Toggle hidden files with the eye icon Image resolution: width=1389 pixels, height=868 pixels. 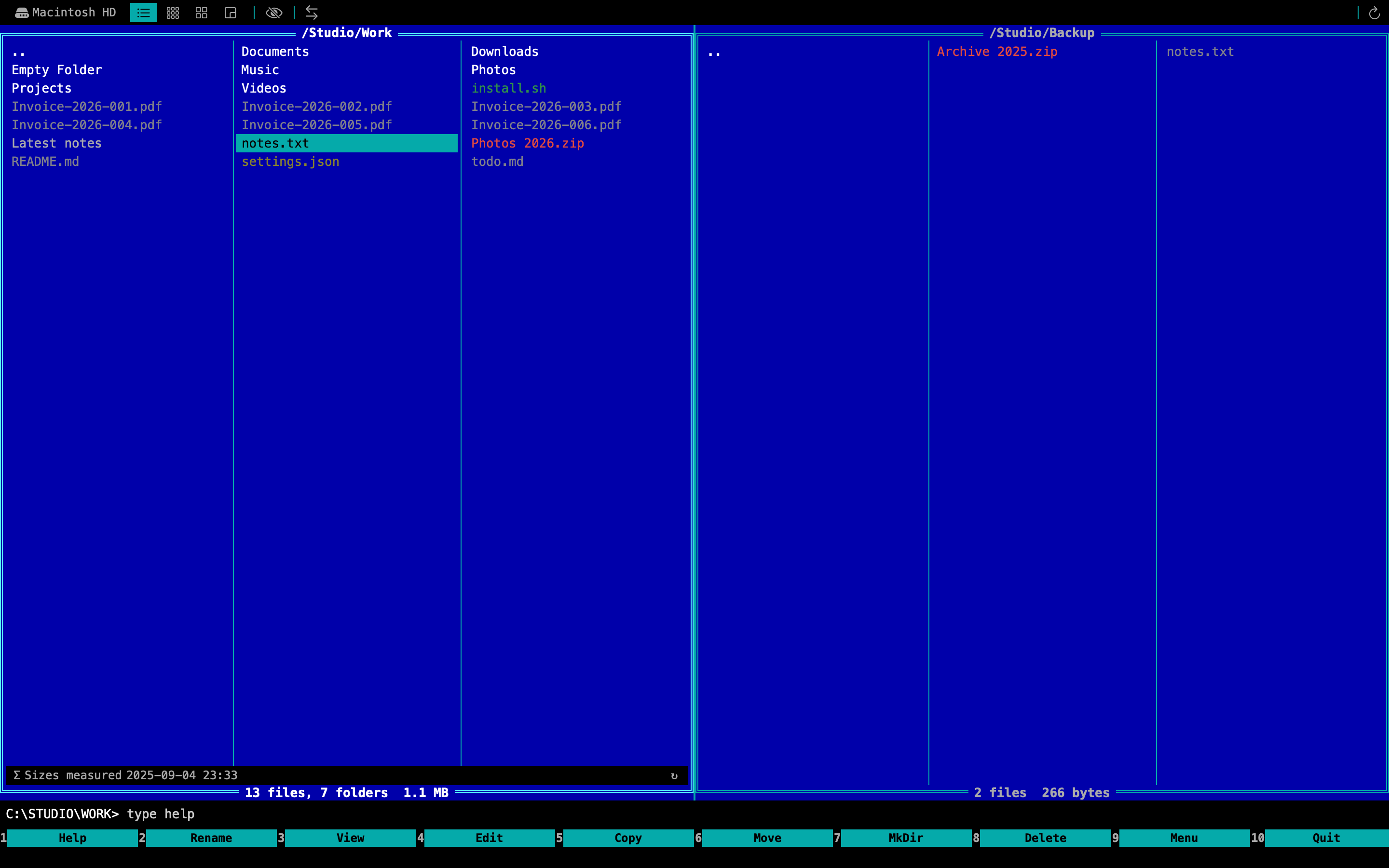[274, 13]
